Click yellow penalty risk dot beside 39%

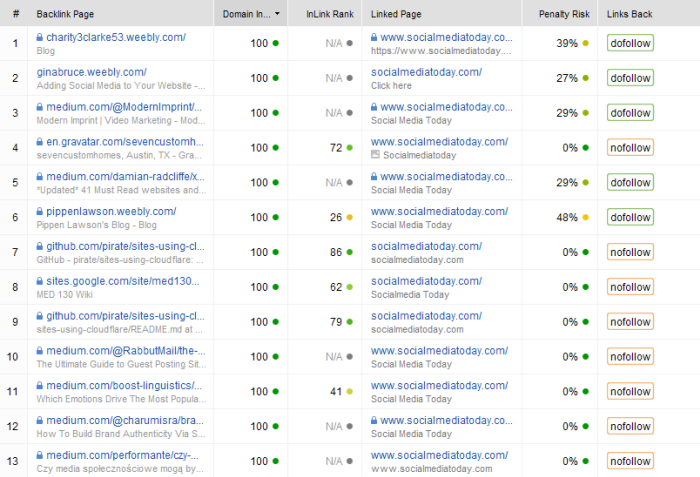tap(586, 43)
